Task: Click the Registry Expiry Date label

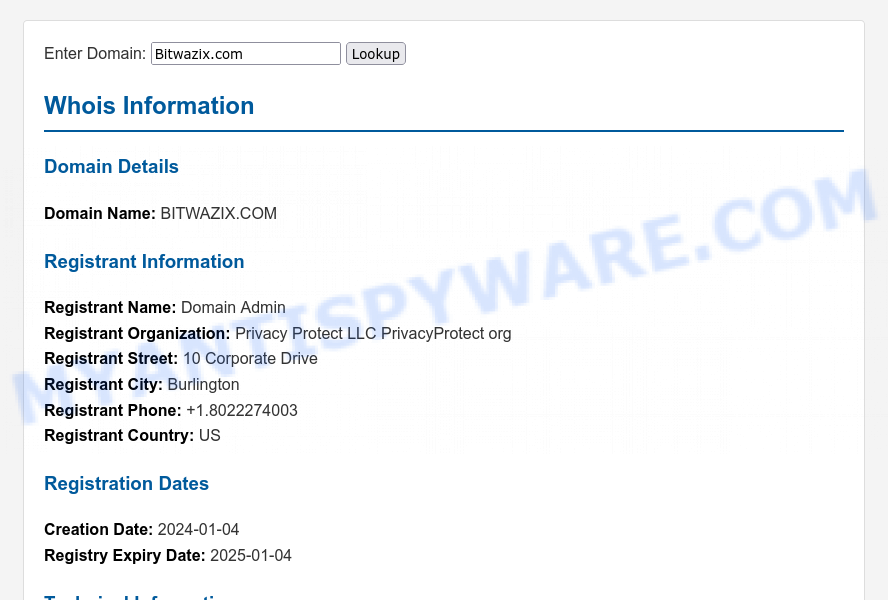Action: click(125, 555)
